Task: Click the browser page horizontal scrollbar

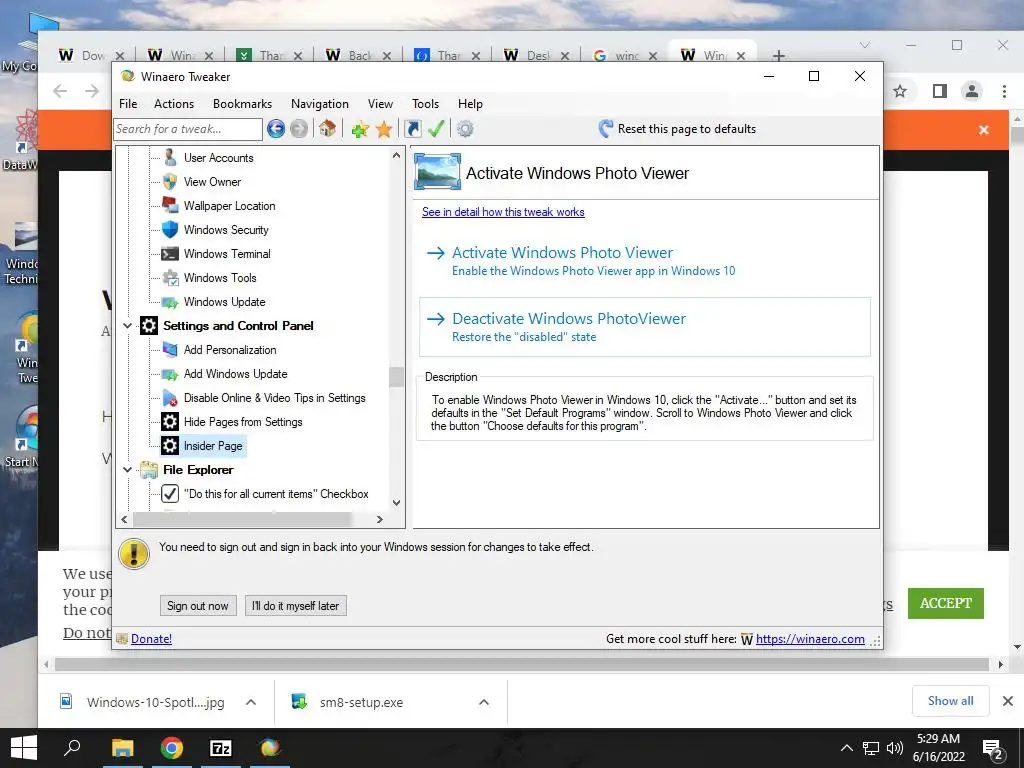Action: (x=522, y=665)
